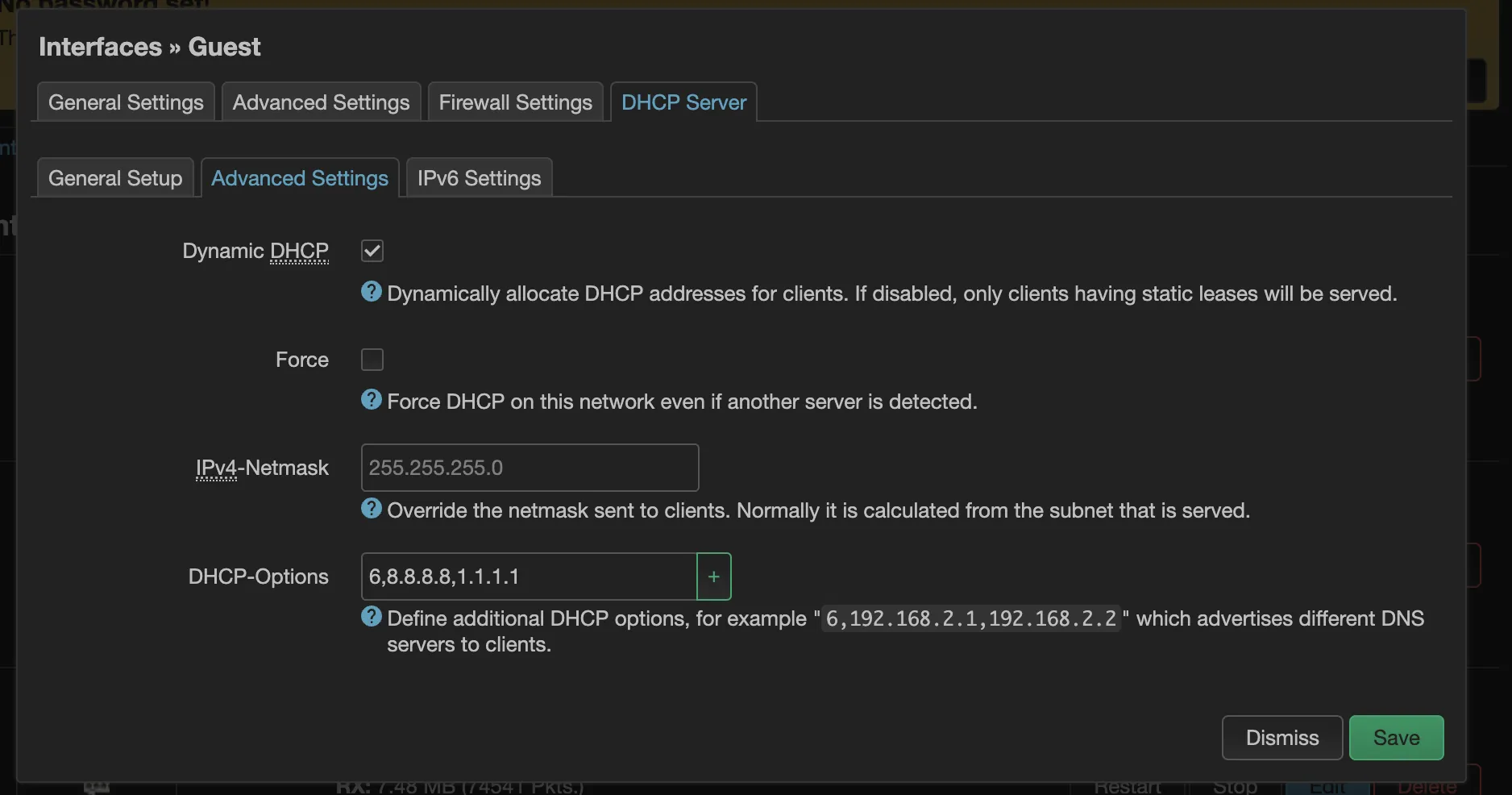Dismiss the Interfaces Guest dialog

pos(1281,737)
